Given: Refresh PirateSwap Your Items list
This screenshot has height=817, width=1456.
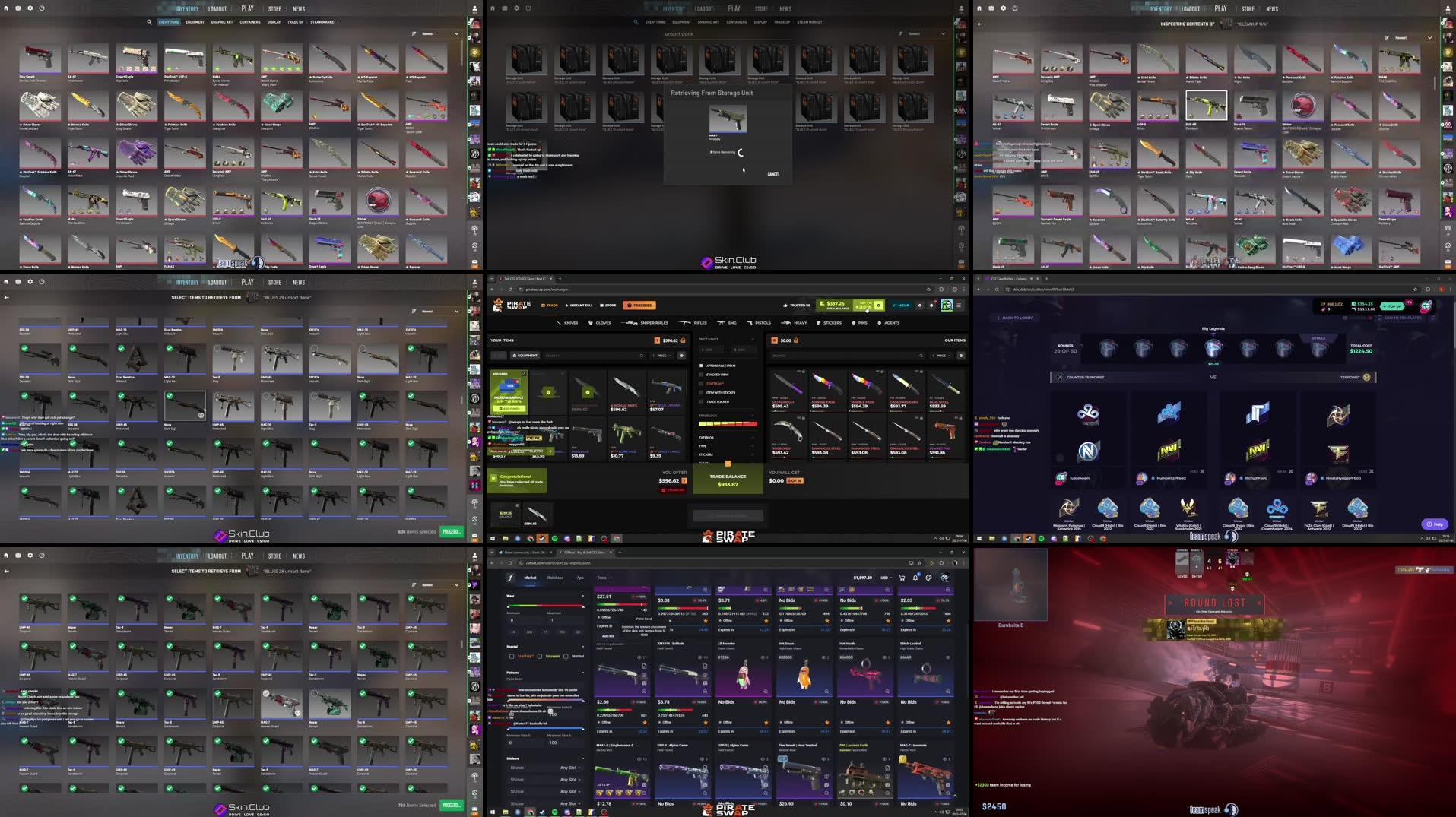Looking at the screenshot, I should click(x=681, y=355).
